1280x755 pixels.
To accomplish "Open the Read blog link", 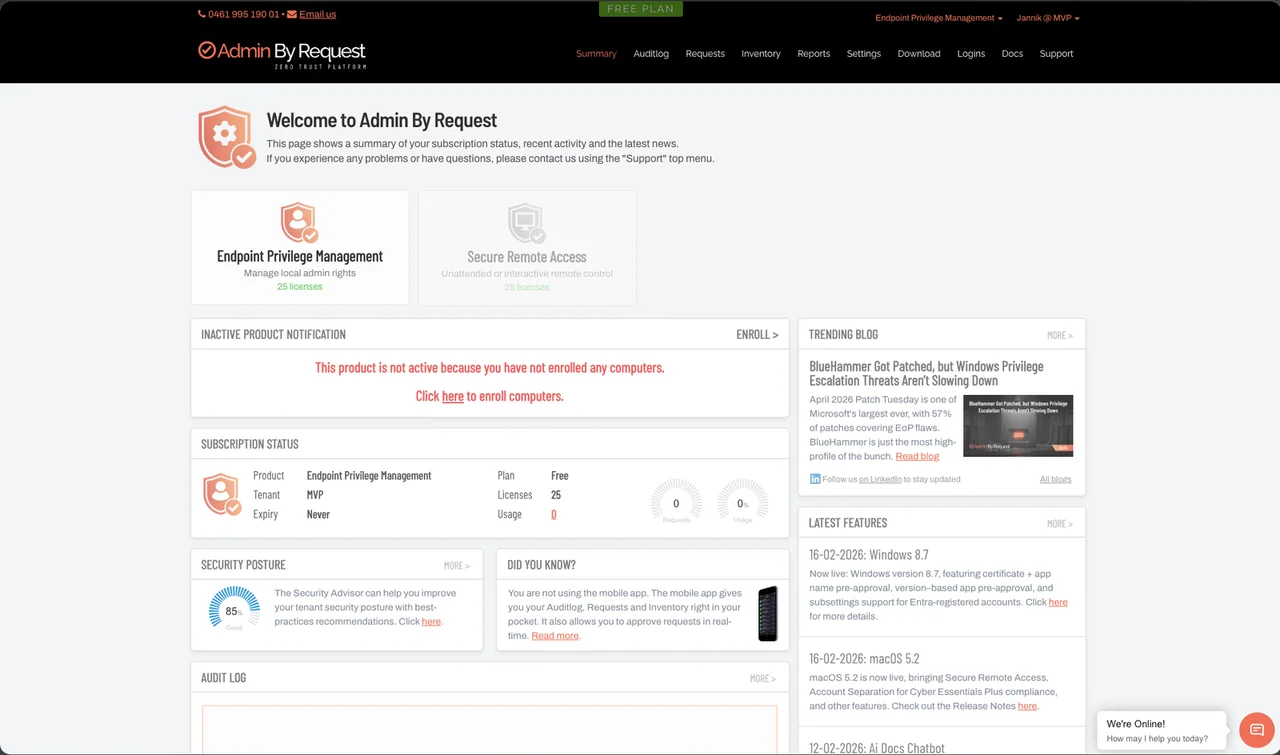I will click(917, 456).
